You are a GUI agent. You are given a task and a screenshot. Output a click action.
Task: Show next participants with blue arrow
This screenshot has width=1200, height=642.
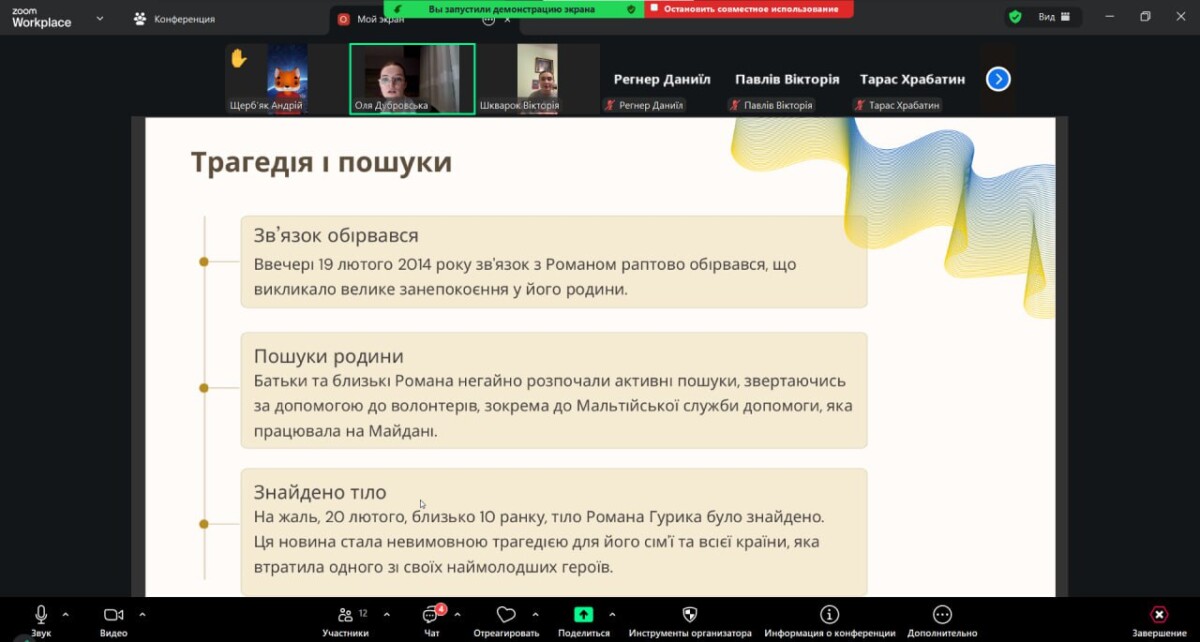(998, 79)
